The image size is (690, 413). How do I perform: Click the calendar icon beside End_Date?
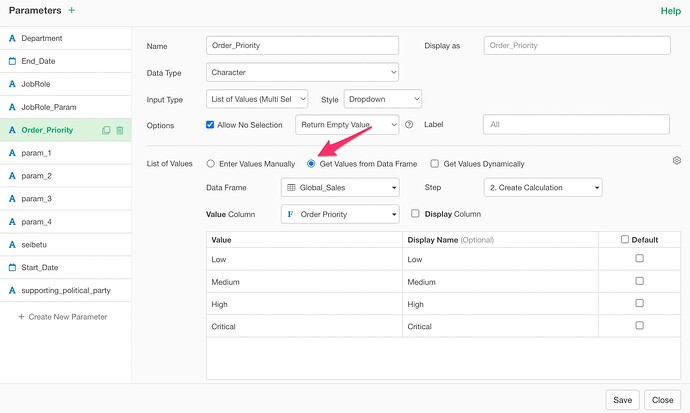click(12, 61)
